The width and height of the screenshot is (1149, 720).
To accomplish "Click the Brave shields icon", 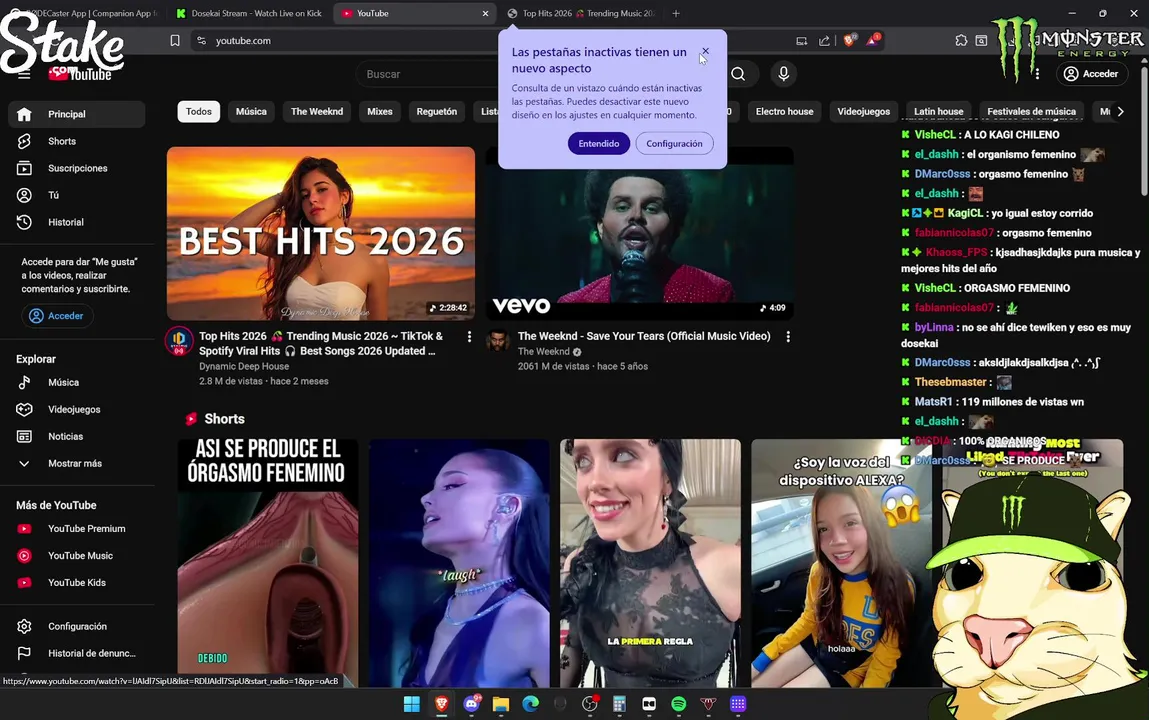I will 849,41.
